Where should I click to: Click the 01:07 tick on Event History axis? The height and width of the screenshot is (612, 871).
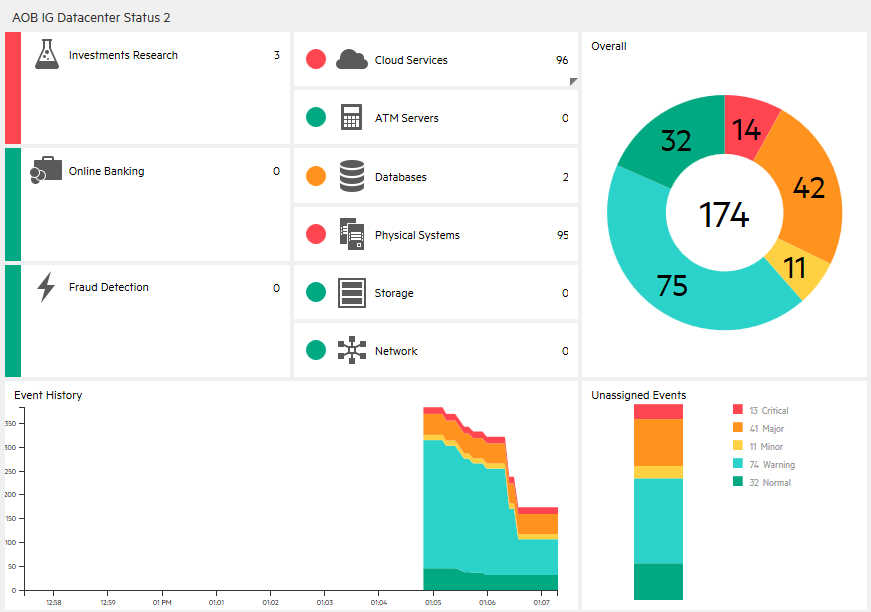click(x=542, y=602)
